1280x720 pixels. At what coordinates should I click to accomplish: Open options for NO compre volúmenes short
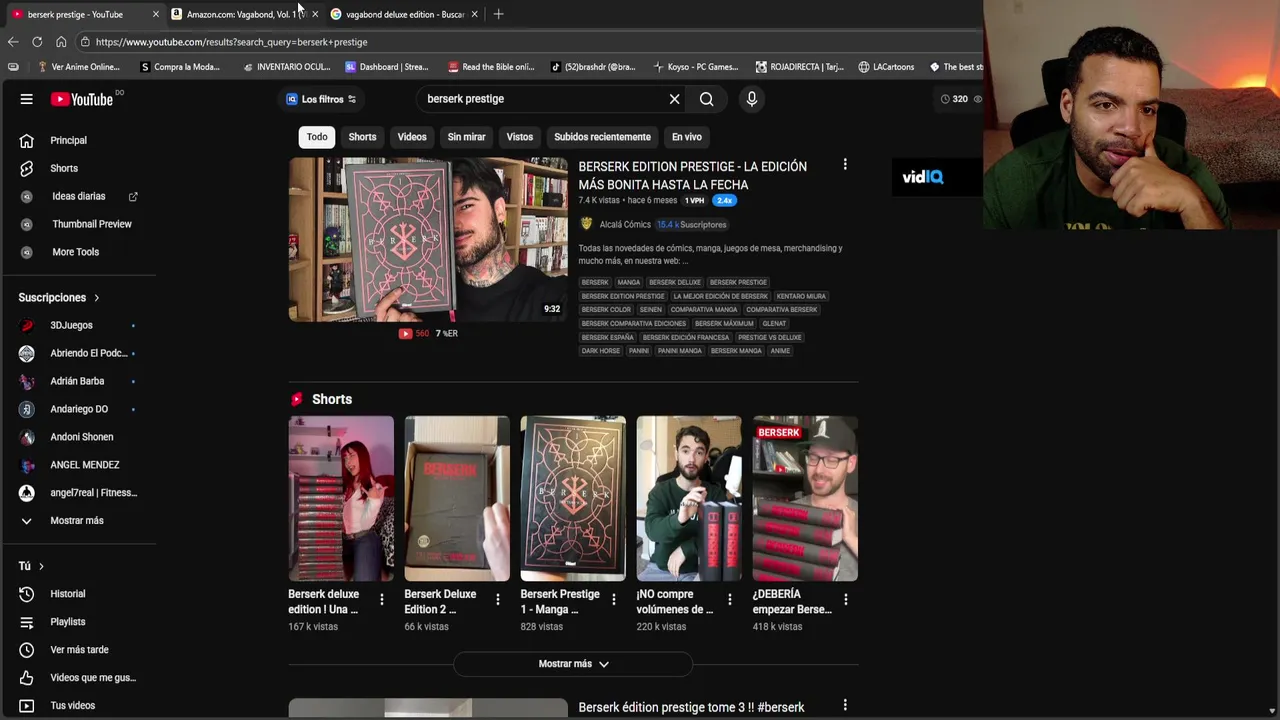coord(729,599)
